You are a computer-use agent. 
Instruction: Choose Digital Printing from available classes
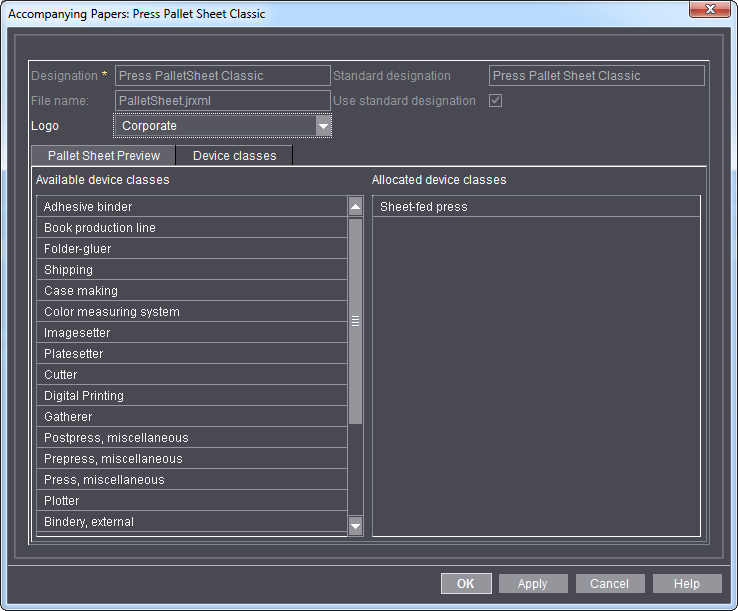pyautogui.click(x=192, y=396)
